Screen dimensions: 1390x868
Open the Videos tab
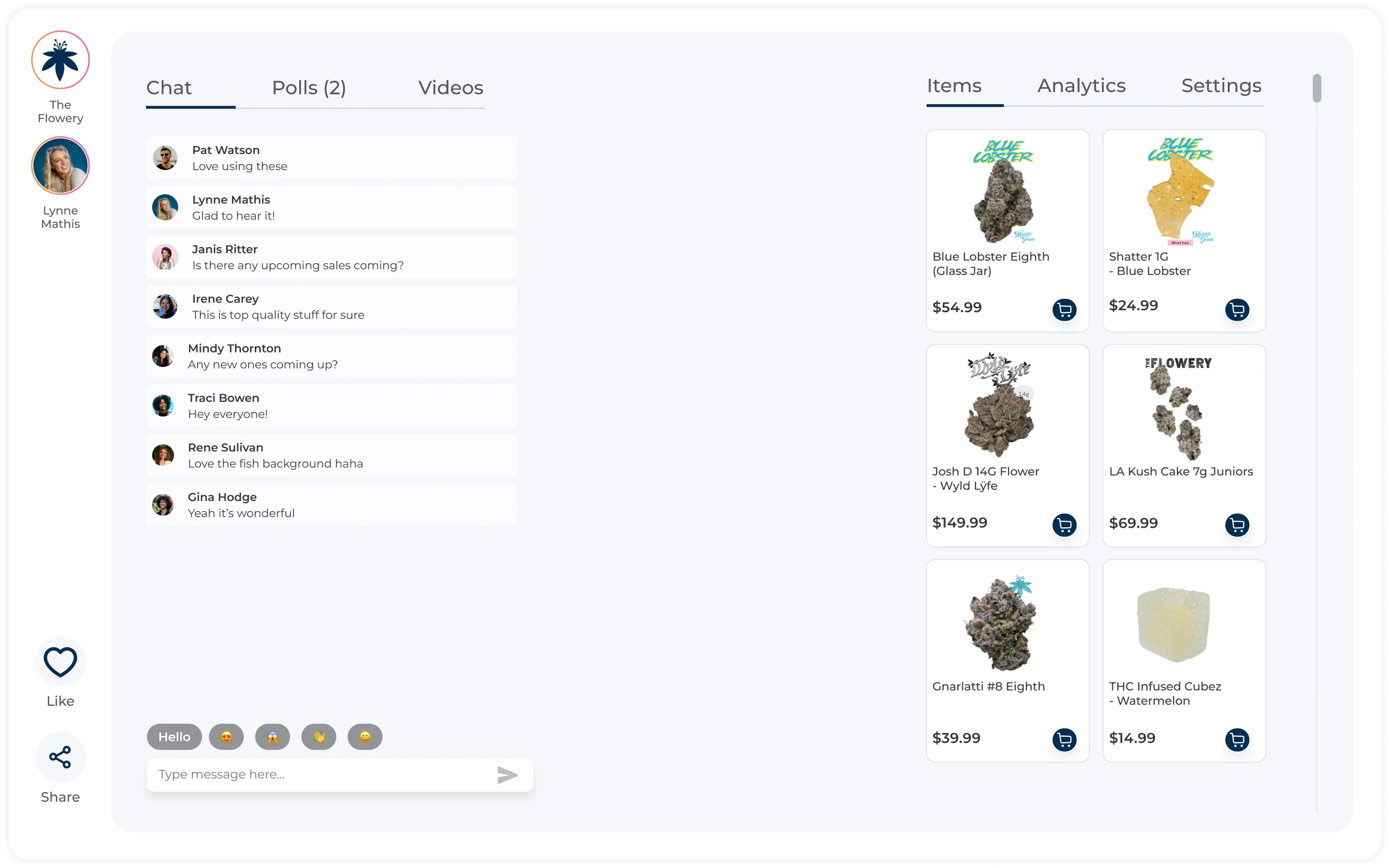450,88
